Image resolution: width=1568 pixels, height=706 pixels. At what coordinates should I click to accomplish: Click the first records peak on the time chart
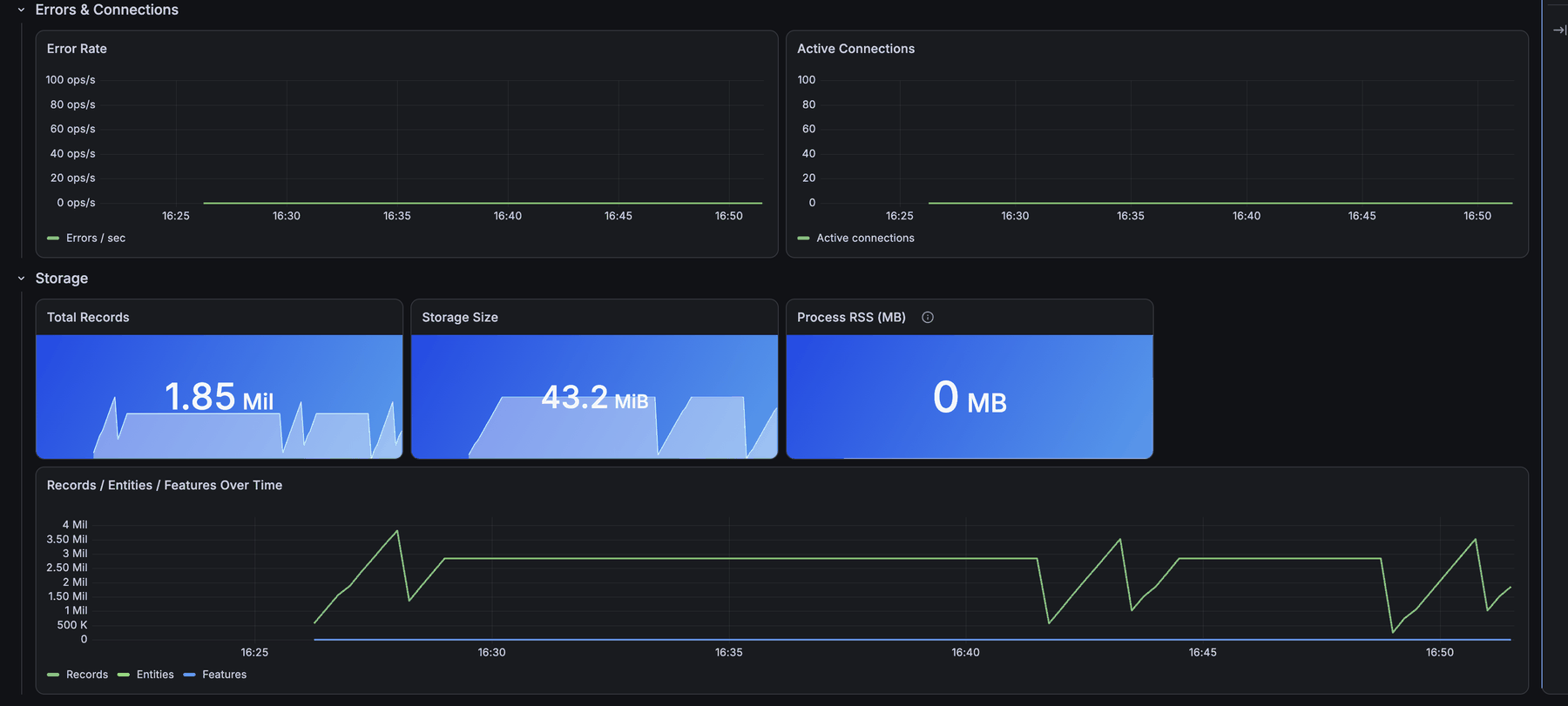(x=398, y=531)
